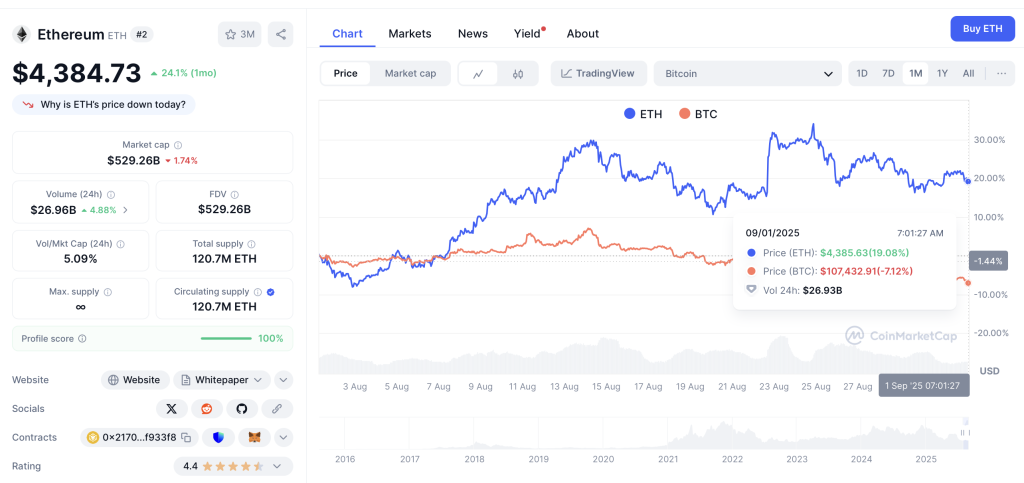
Task: Open Volume (24h) details arrow
Action: pyautogui.click(x=125, y=210)
